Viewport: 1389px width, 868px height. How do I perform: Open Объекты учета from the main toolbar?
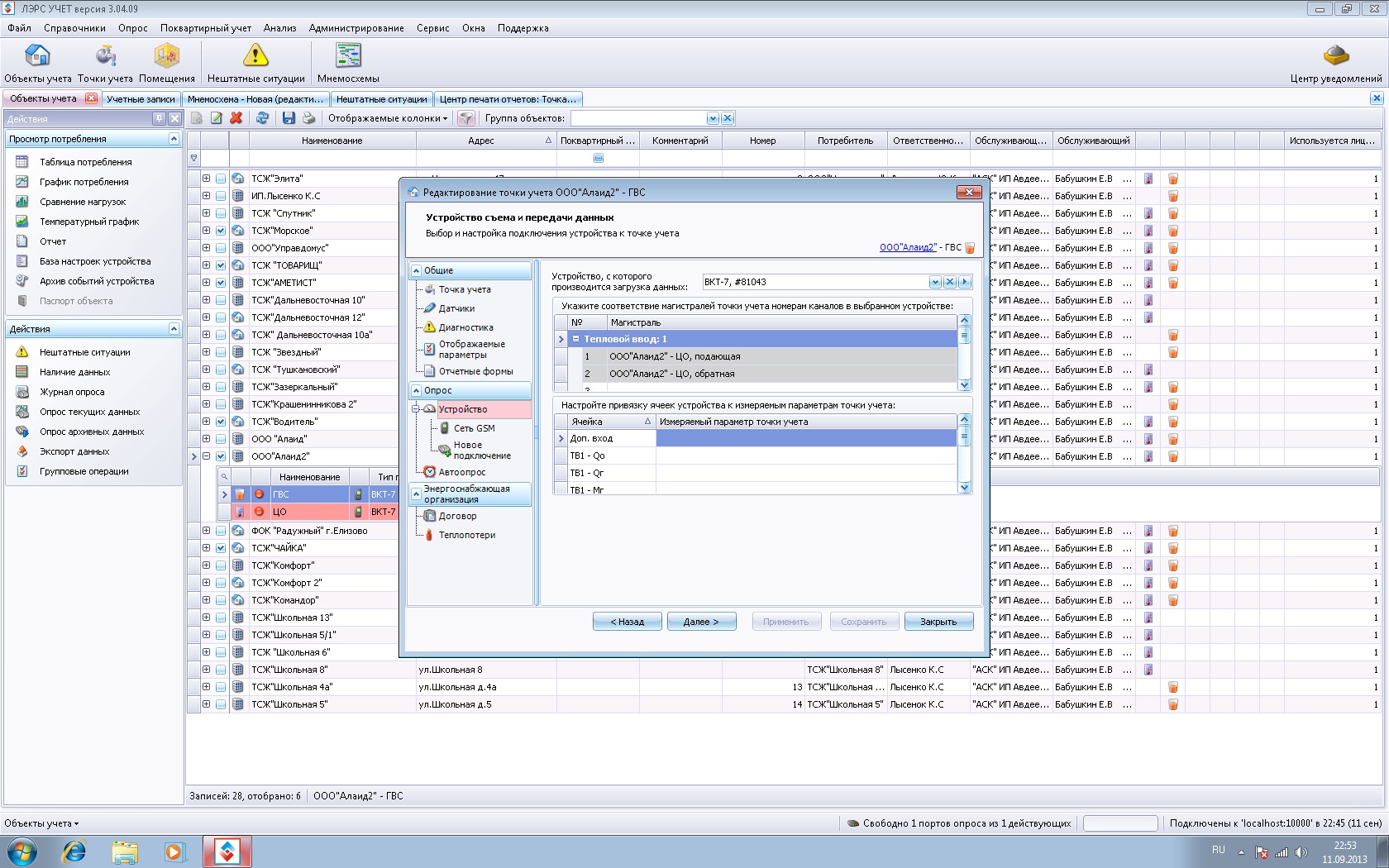coord(38,64)
